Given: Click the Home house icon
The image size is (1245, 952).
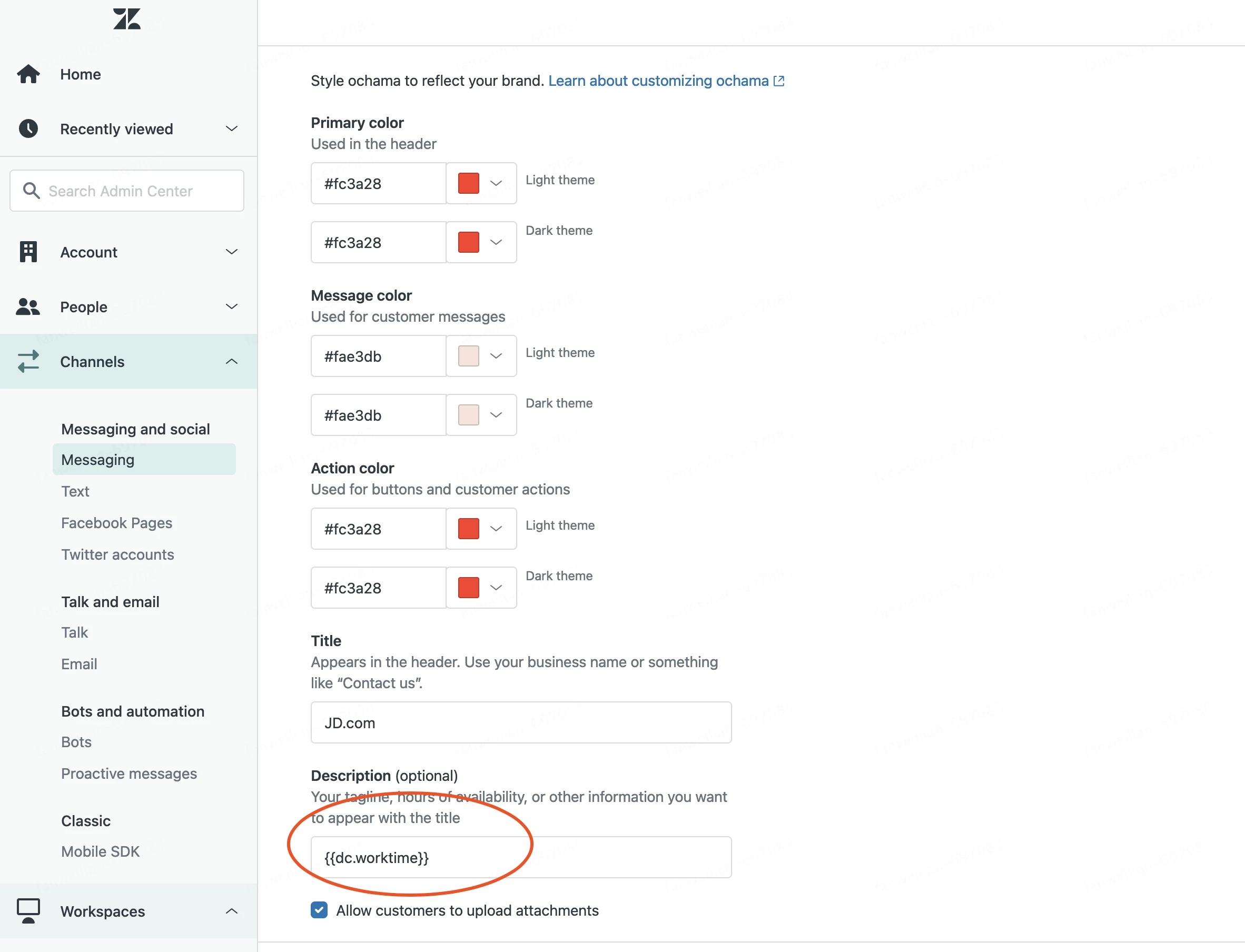Looking at the screenshot, I should [28, 74].
